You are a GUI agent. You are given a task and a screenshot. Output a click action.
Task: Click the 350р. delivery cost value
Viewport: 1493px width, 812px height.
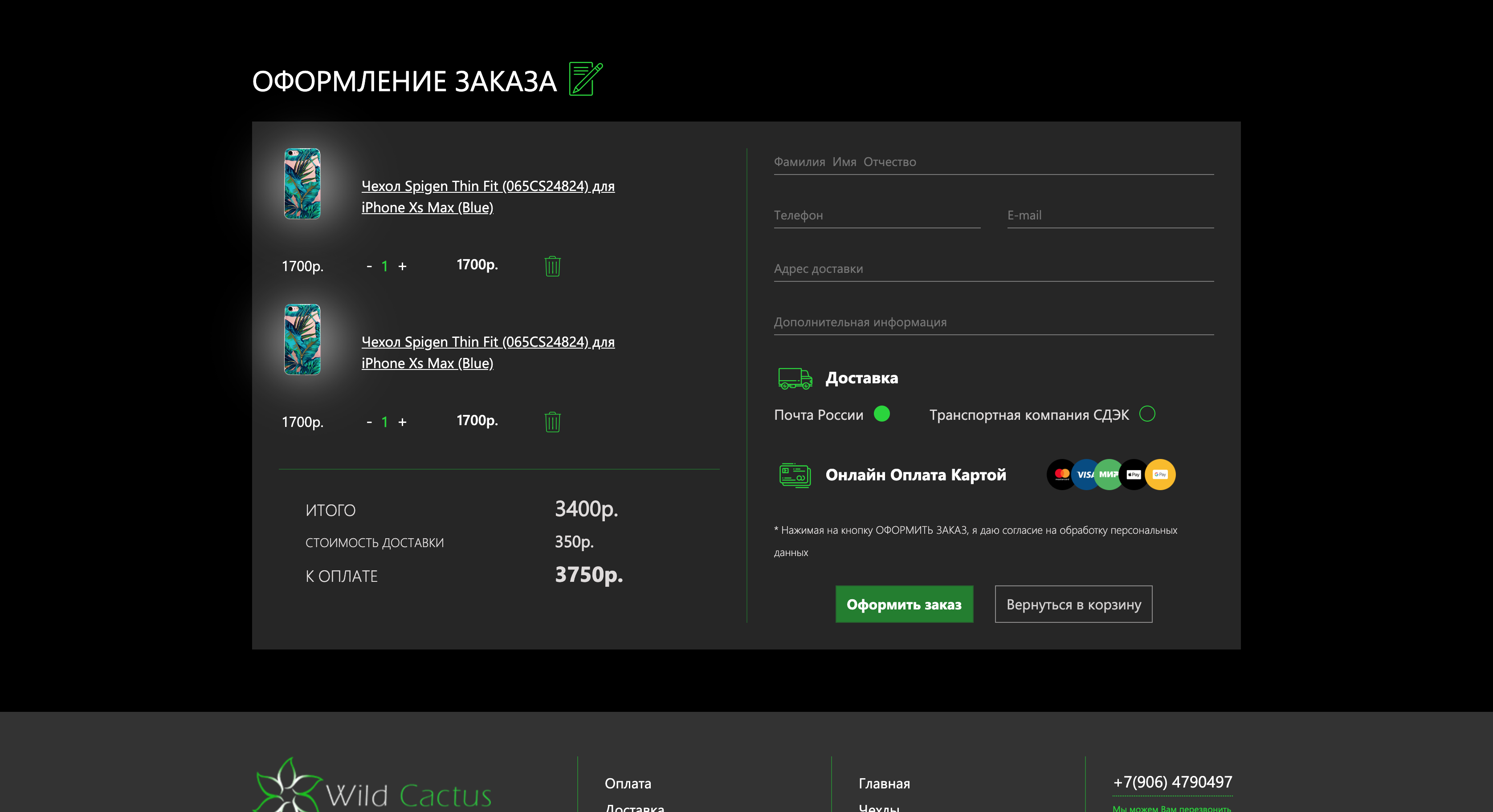(575, 542)
